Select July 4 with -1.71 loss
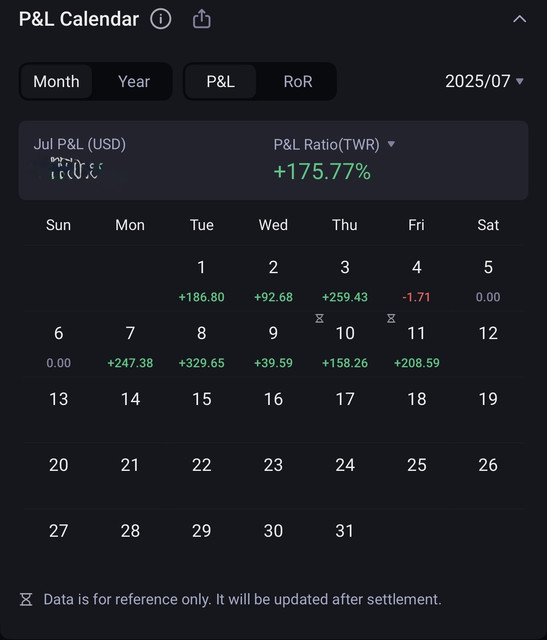Viewport: 547px width, 640px height. pos(416,281)
